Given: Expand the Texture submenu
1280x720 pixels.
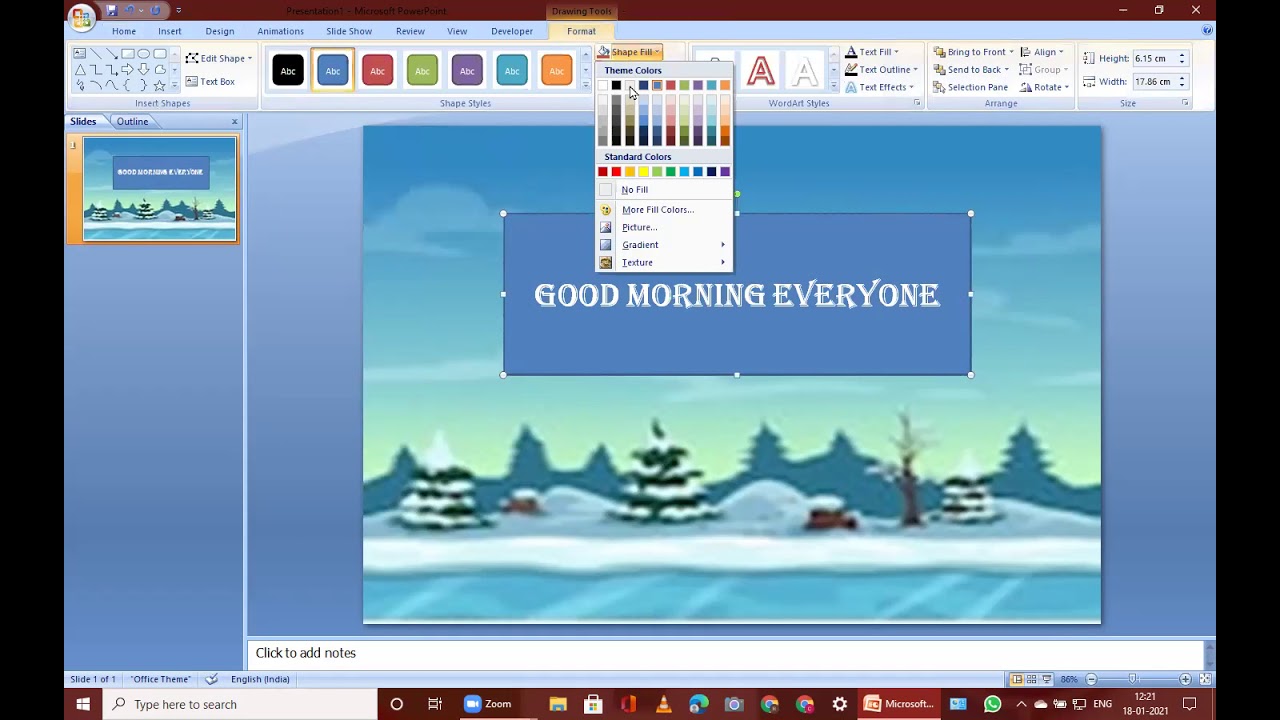Looking at the screenshot, I should tap(664, 263).
